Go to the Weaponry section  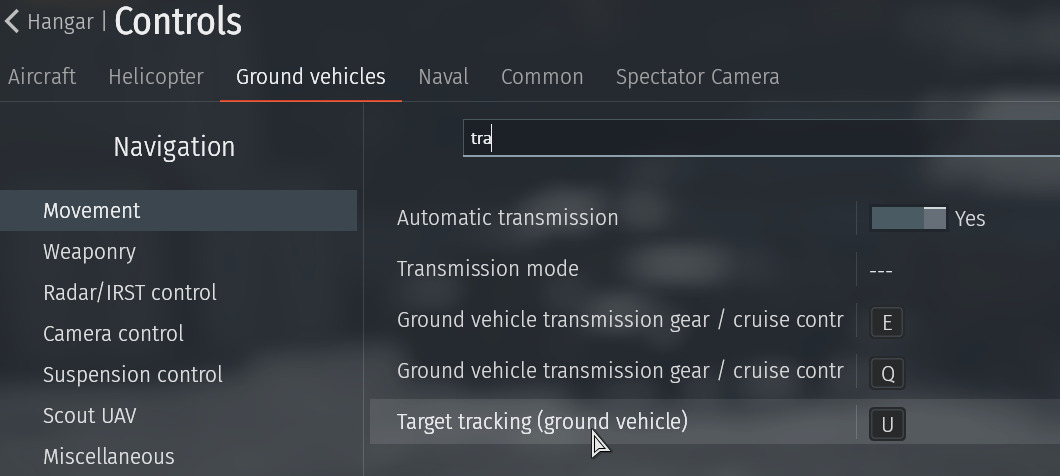point(89,252)
